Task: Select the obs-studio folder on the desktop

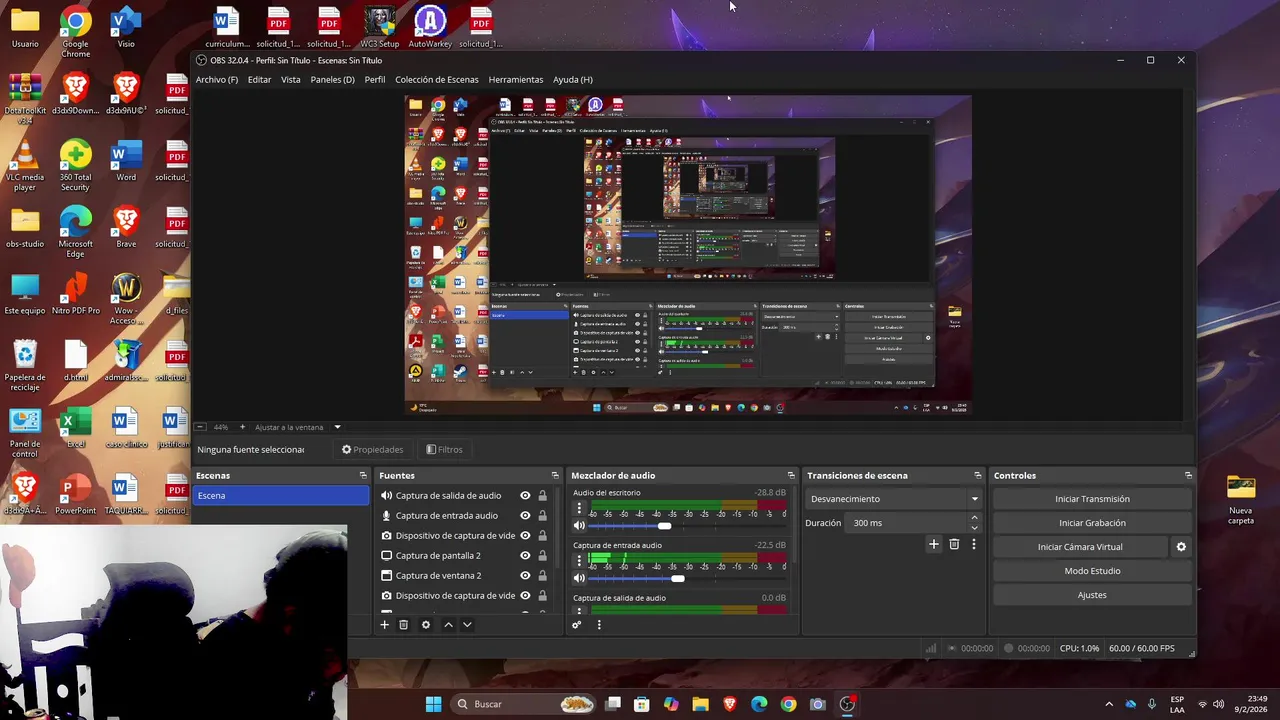Action: coord(25,228)
